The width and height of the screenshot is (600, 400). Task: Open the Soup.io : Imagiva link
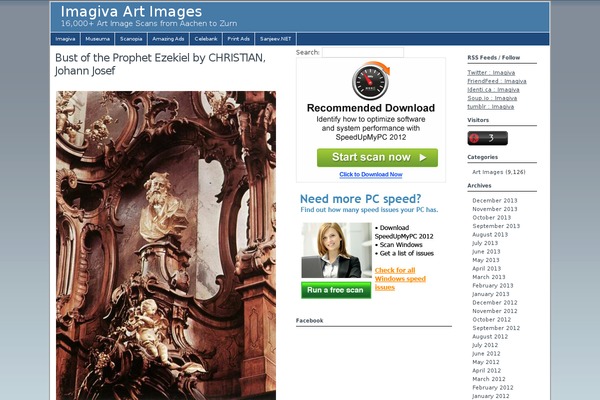coord(492,98)
